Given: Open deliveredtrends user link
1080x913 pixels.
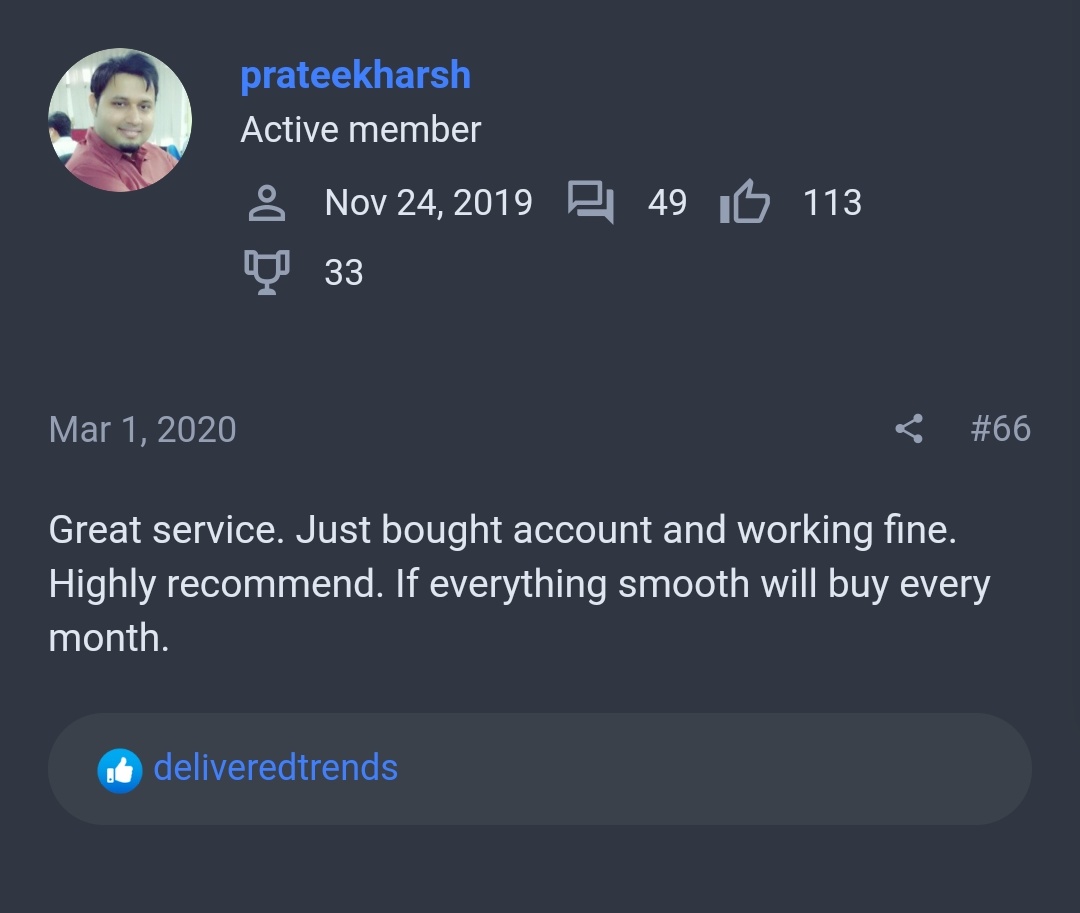Looking at the screenshot, I should 276,767.
